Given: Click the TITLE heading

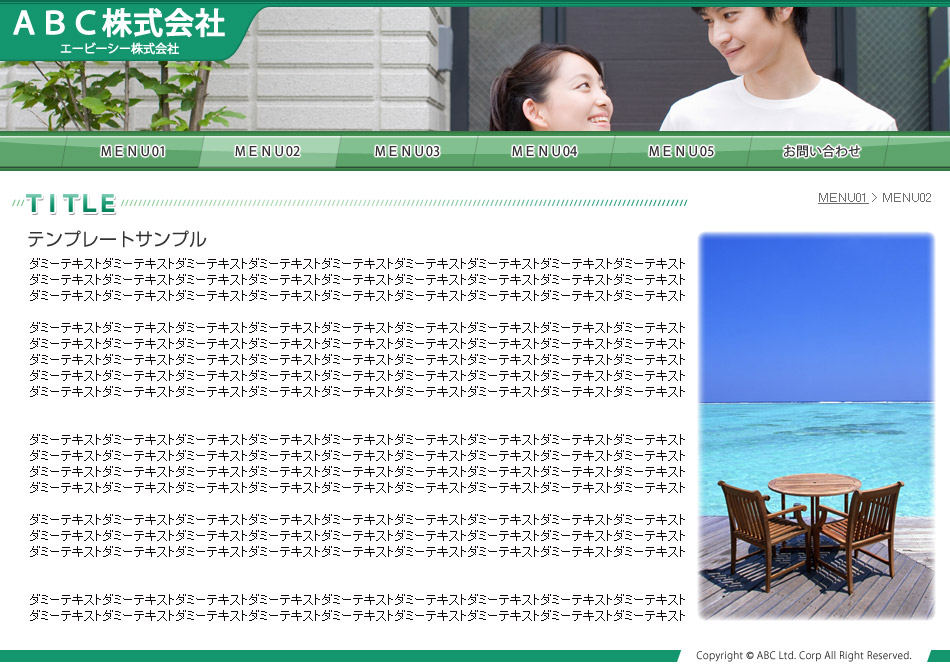Looking at the screenshot, I should [x=71, y=204].
